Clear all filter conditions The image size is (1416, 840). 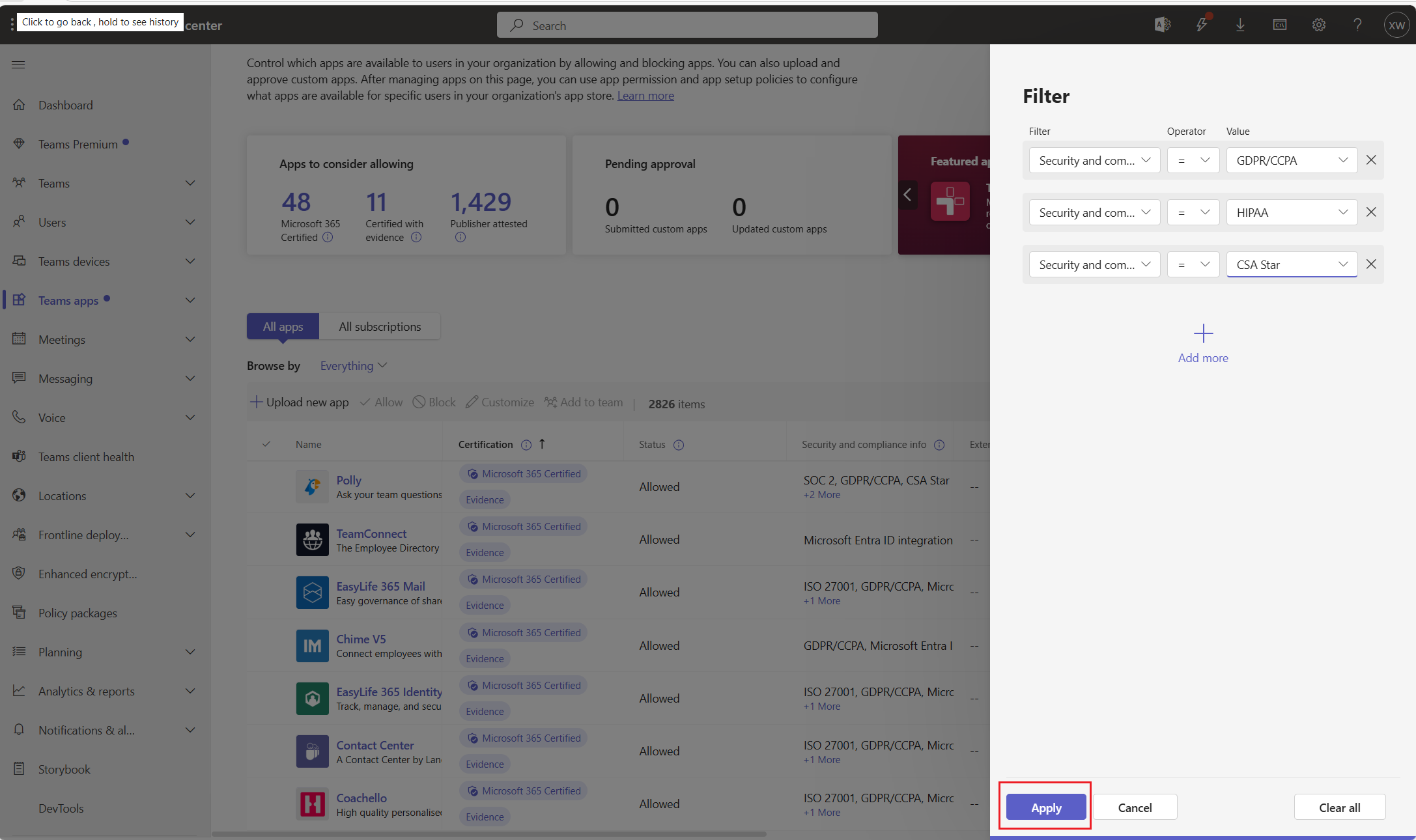(1339, 807)
